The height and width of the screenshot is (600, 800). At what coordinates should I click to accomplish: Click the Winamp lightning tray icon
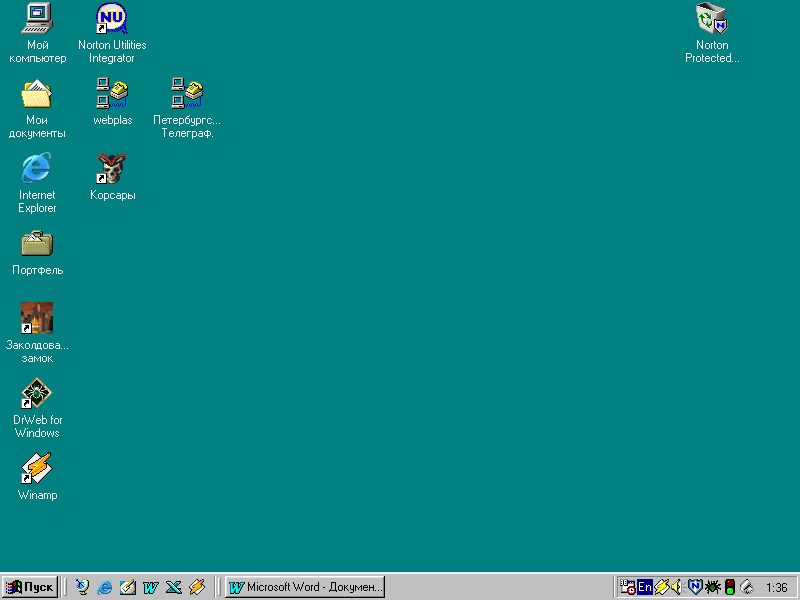click(662, 587)
